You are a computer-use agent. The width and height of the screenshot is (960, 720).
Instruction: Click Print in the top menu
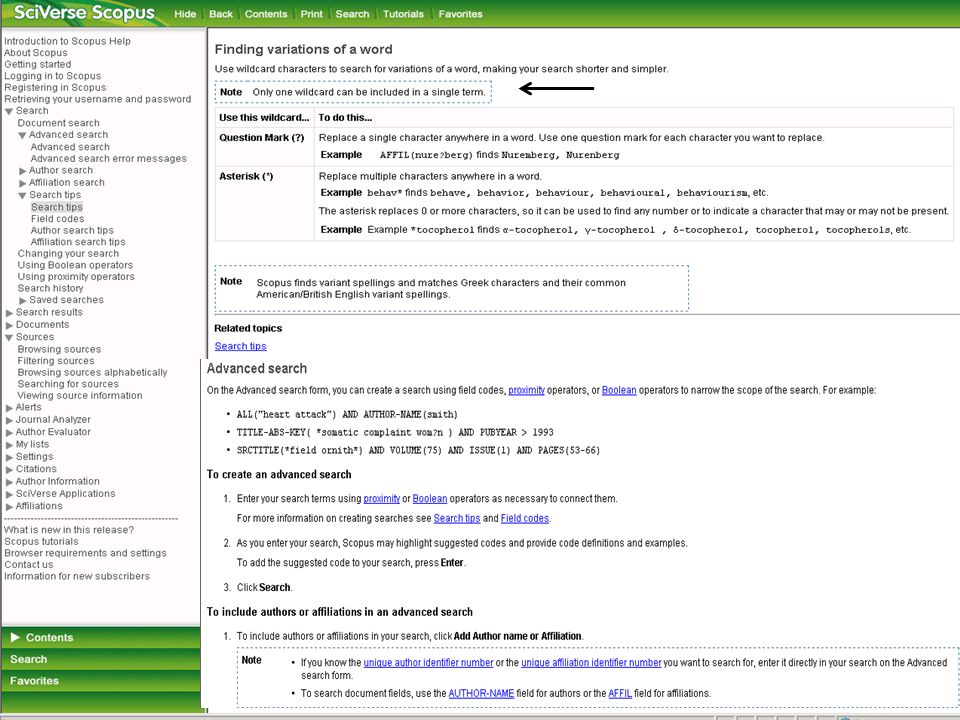tap(311, 14)
